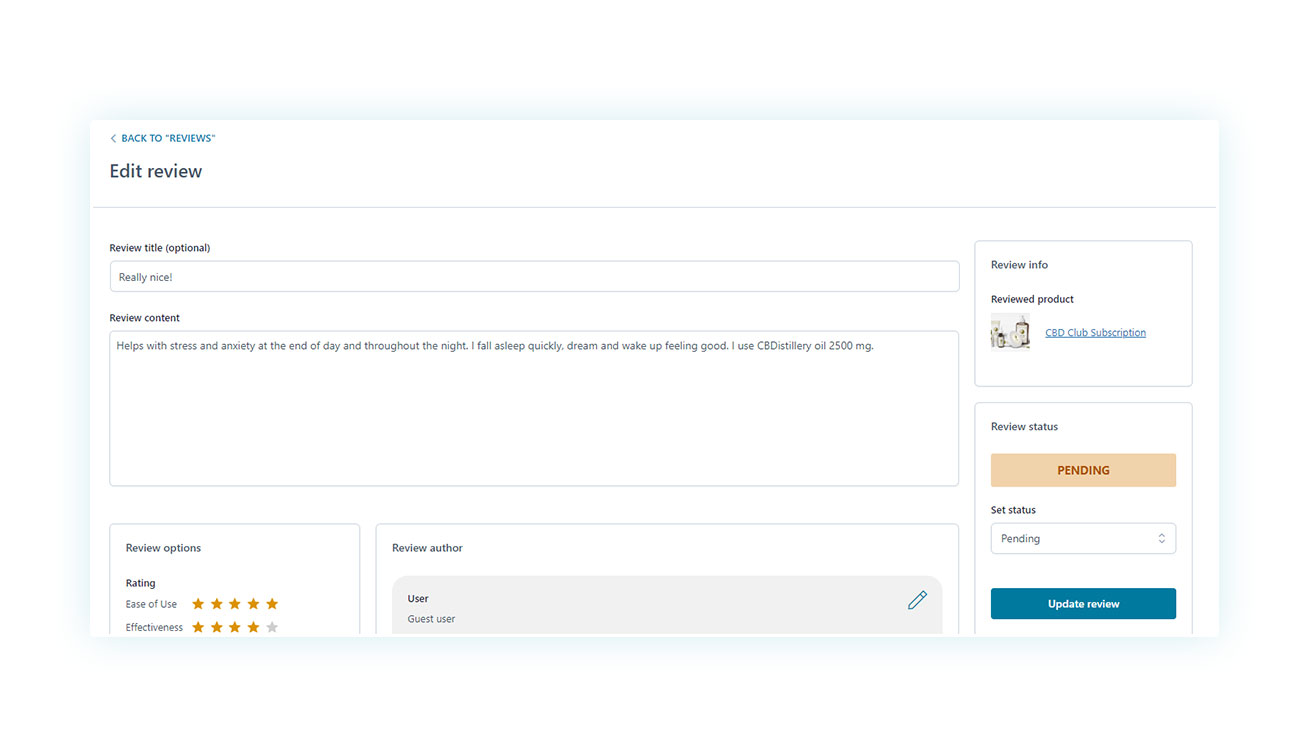Click the reviewed product thumbnail image
Image resolution: width=1300 pixels, height=755 pixels.
1010,332
